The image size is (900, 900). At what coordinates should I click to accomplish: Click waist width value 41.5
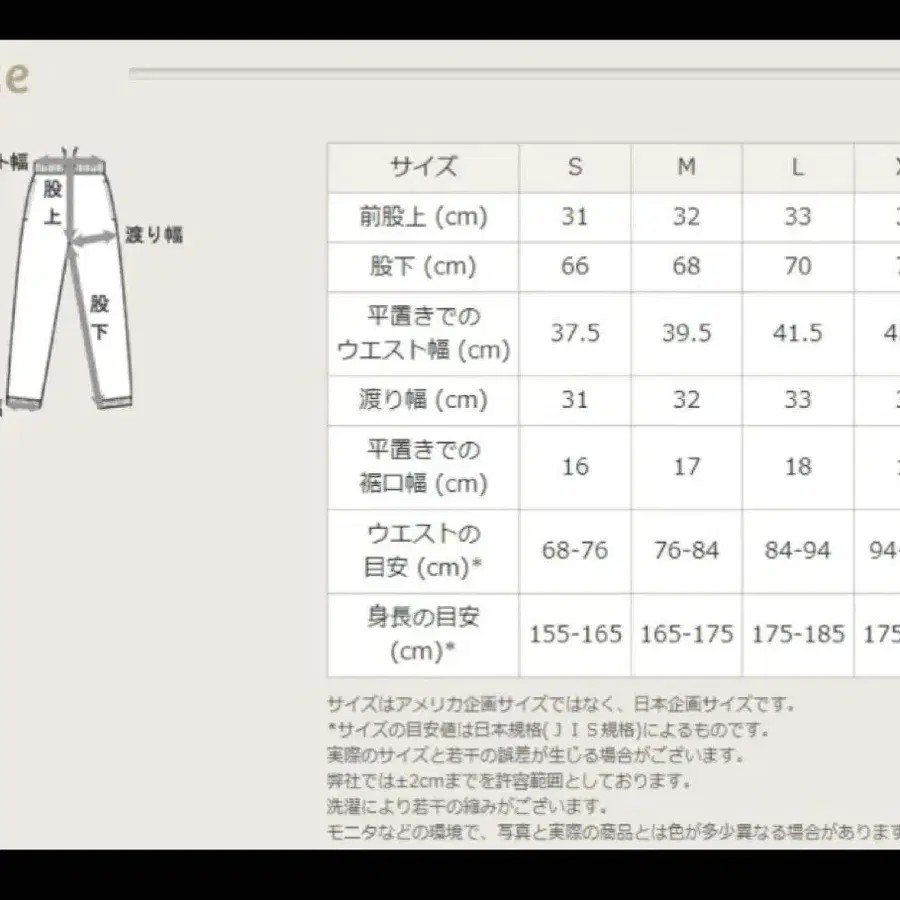[798, 333]
